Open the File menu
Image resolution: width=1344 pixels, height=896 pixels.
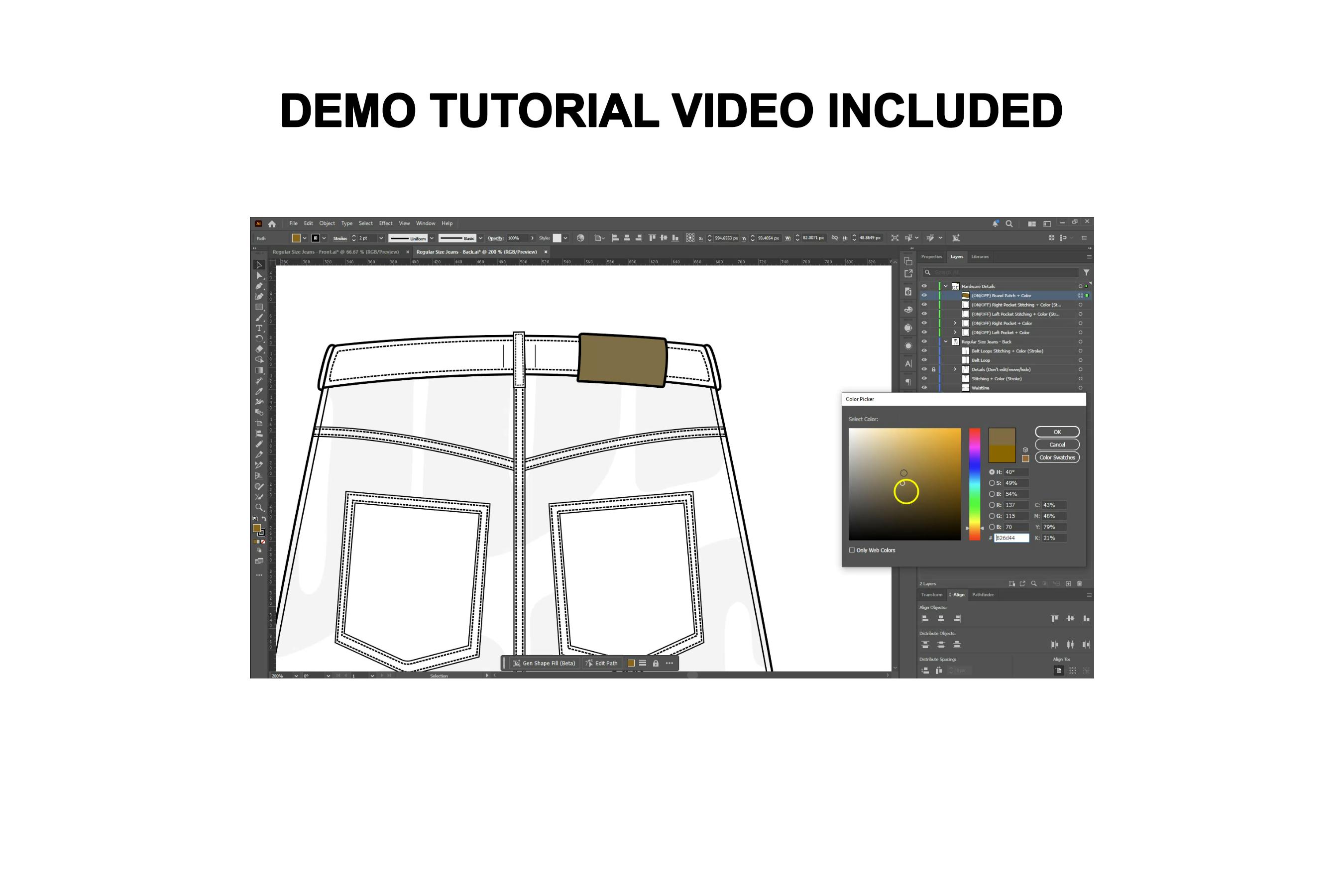point(293,224)
